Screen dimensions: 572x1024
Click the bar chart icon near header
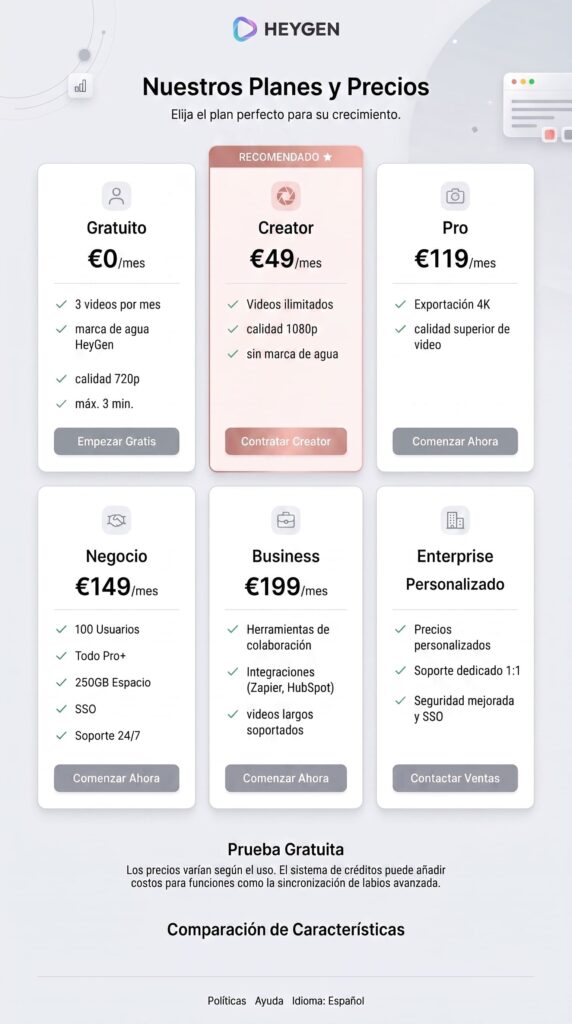(x=80, y=86)
